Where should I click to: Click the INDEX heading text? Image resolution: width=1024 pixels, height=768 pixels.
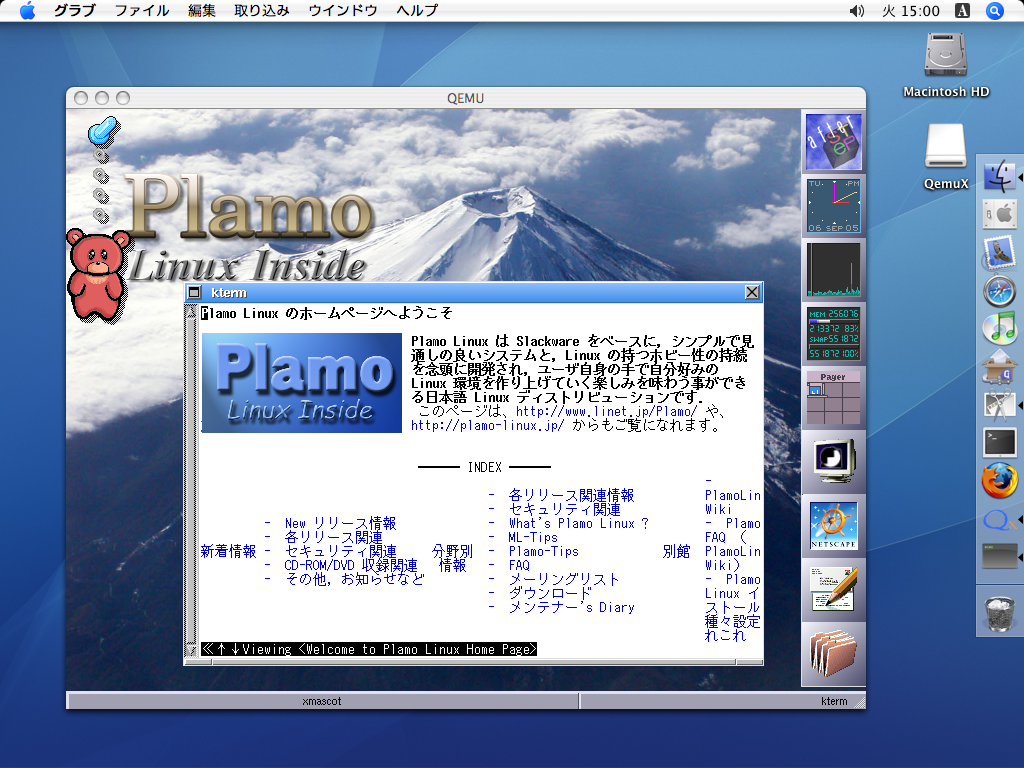pyautogui.click(x=485, y=467)
